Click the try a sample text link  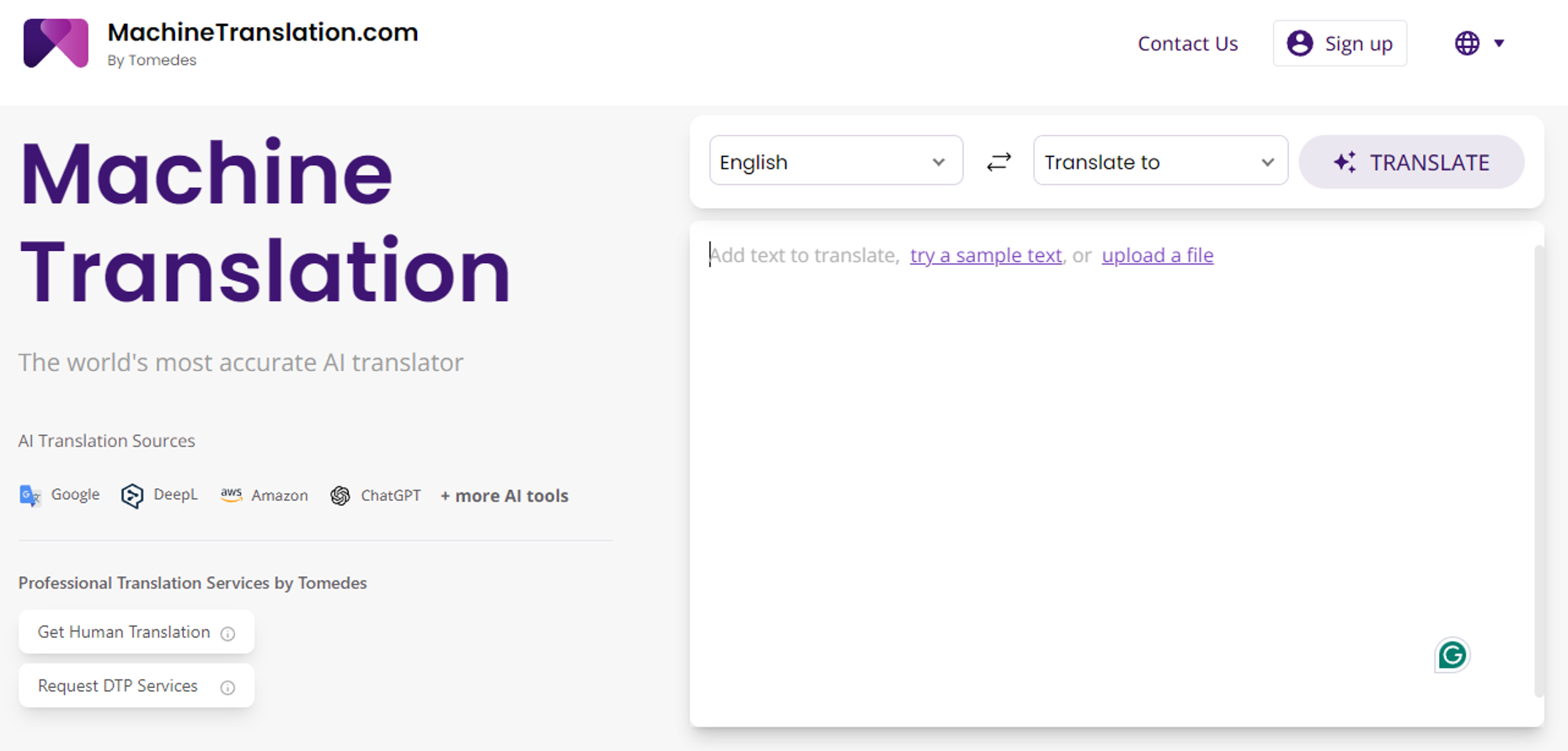tap(986, 255)
